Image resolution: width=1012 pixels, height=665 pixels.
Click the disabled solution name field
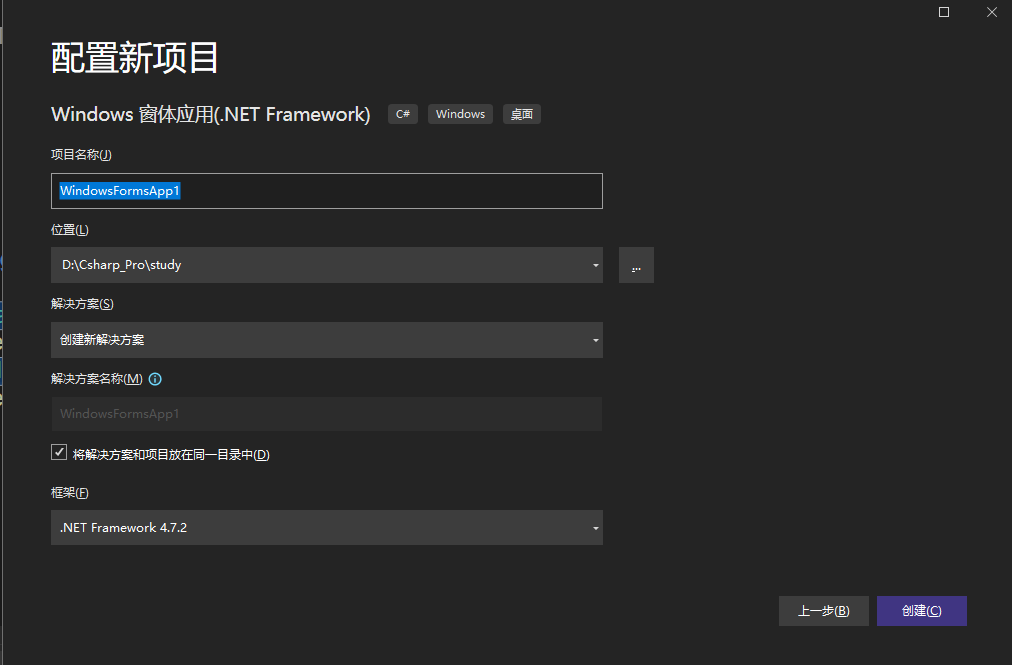(x=327, y=414)
